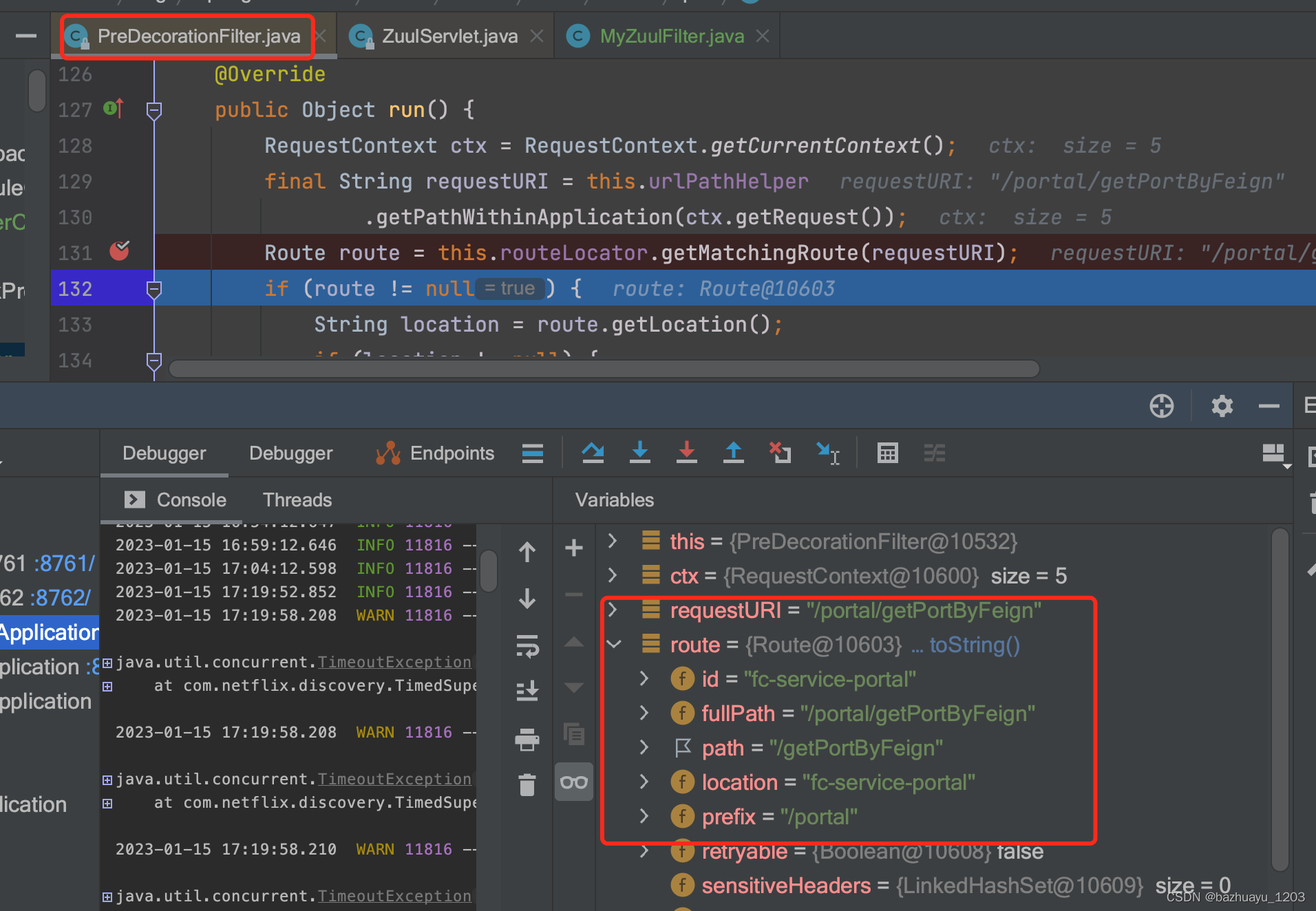Click Trace Current Stream Chain icon
The height and width of the screenshot is (911, 1316).
pyautogui.click(x=934, y=453)
